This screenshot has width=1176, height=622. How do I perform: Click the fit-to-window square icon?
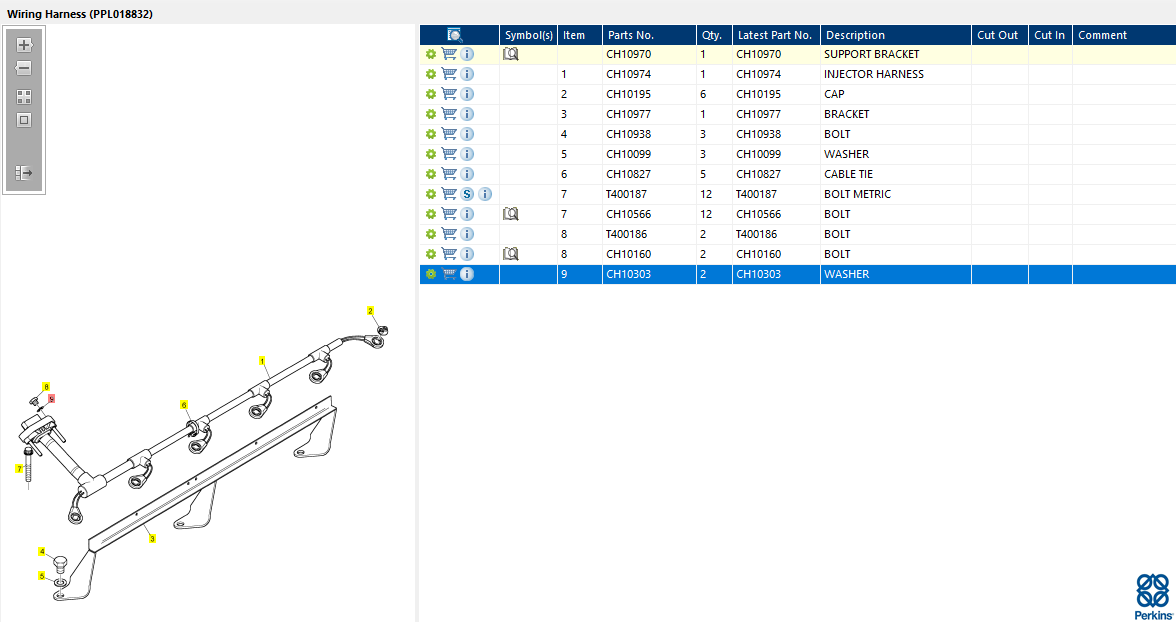click(x=24, y=120)
